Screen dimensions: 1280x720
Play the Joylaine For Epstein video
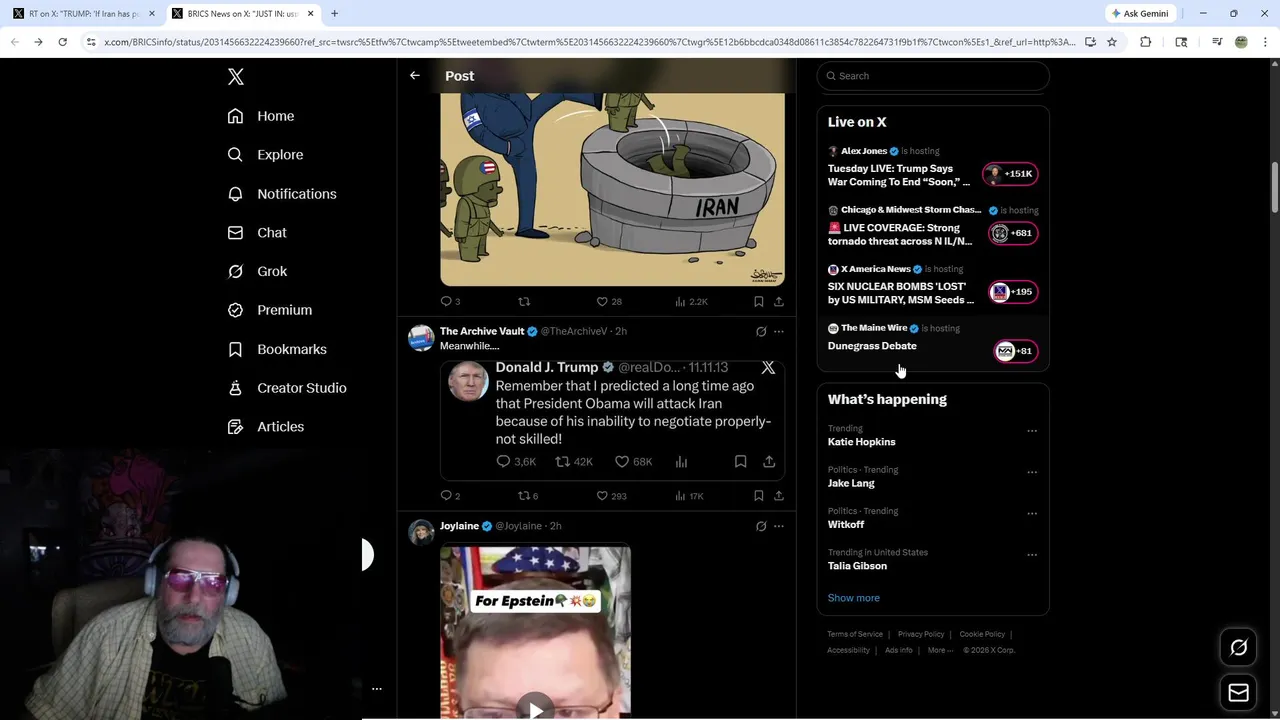point(536,710)
